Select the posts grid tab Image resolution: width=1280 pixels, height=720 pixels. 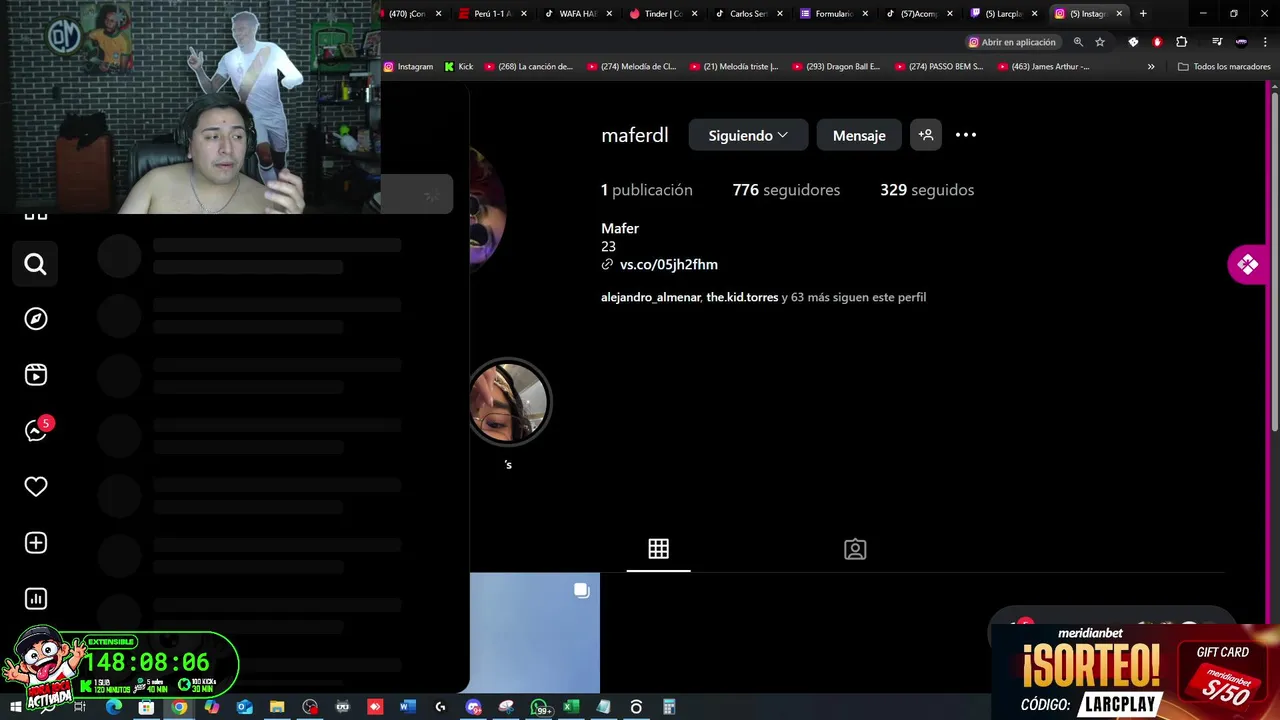coord(658,549)
